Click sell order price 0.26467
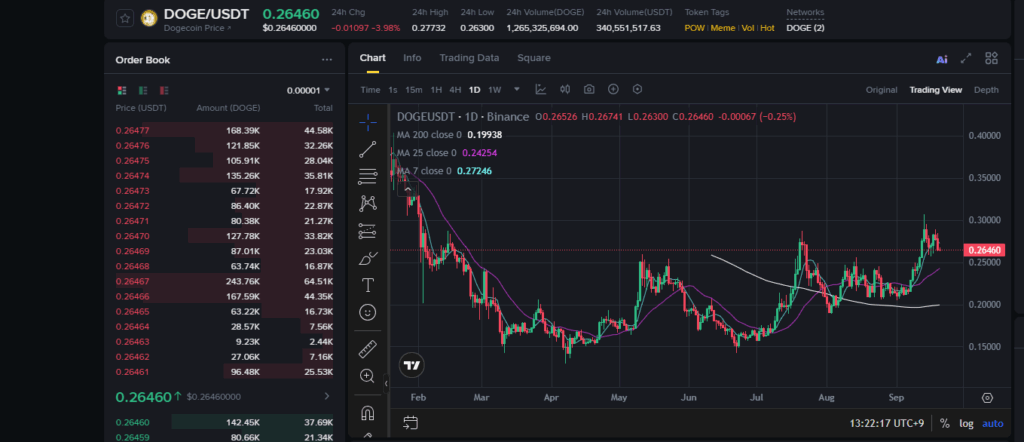 (132, 281)
